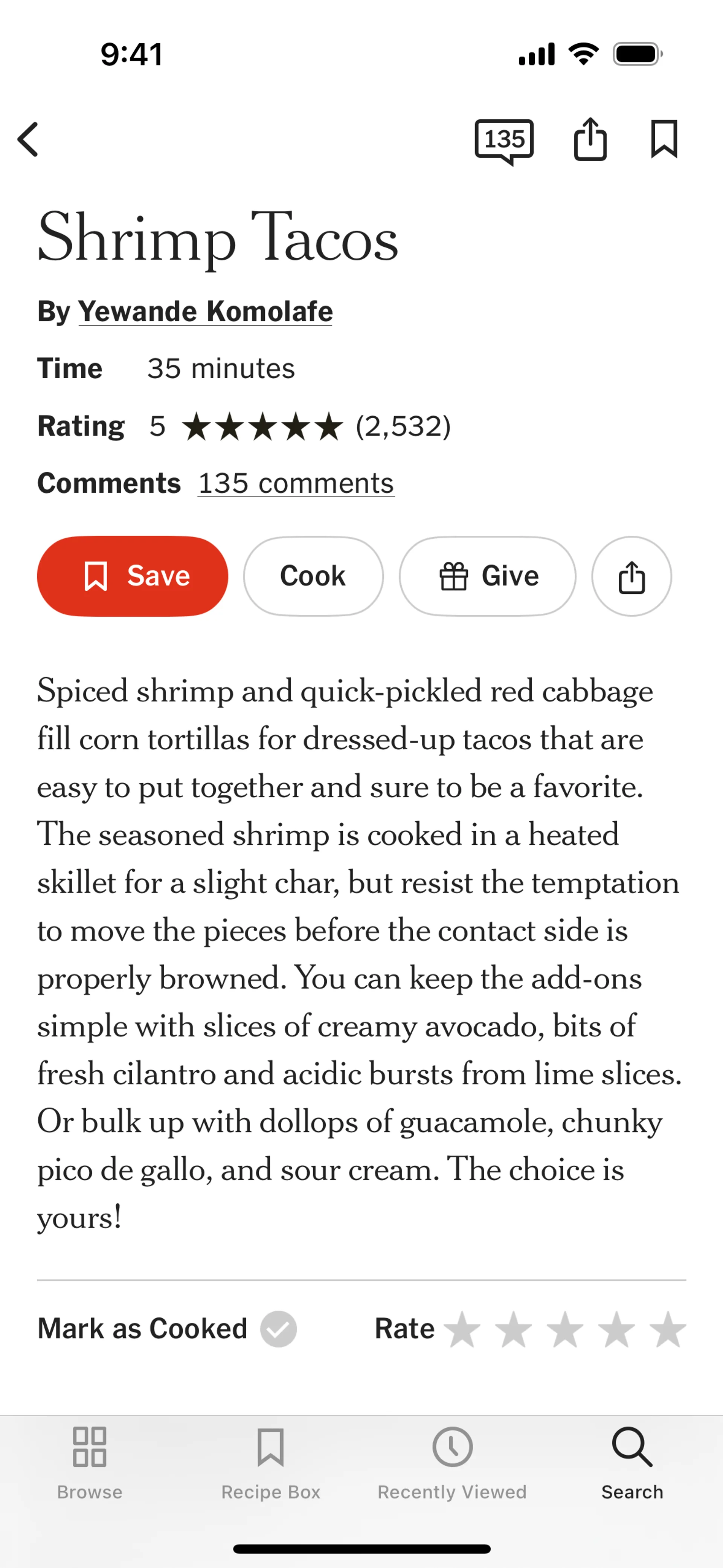This screenshot has height=1568, width=723.
Task: Open comments bubble showing 135
Action: point(504,141)
